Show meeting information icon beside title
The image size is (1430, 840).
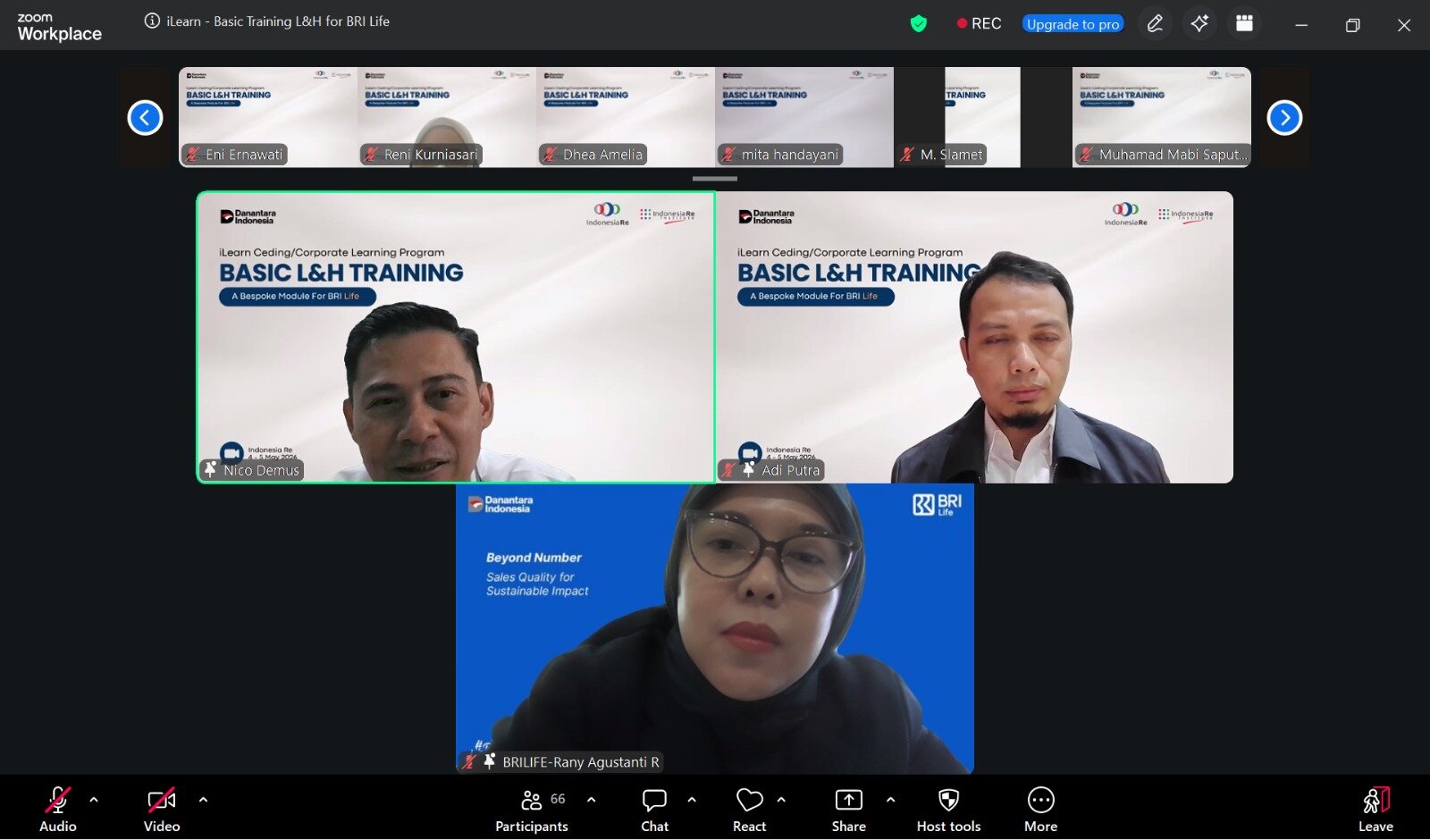[152, 21]
